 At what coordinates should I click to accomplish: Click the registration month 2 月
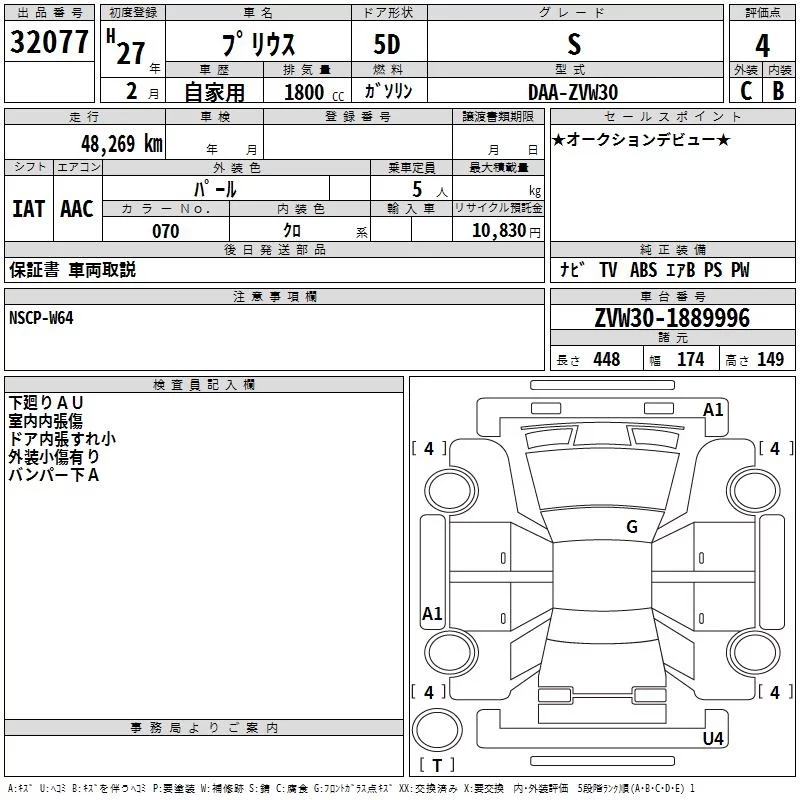pos(142,91)
